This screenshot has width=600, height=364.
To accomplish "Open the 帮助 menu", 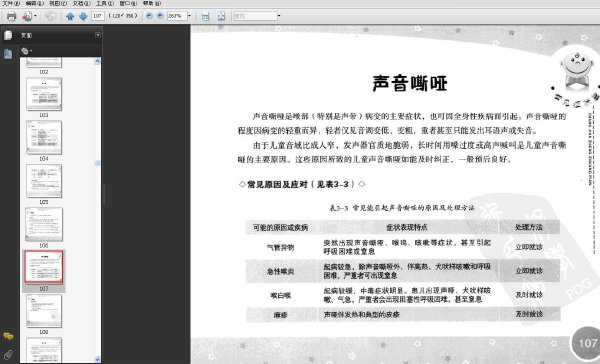I will (152, 3).
